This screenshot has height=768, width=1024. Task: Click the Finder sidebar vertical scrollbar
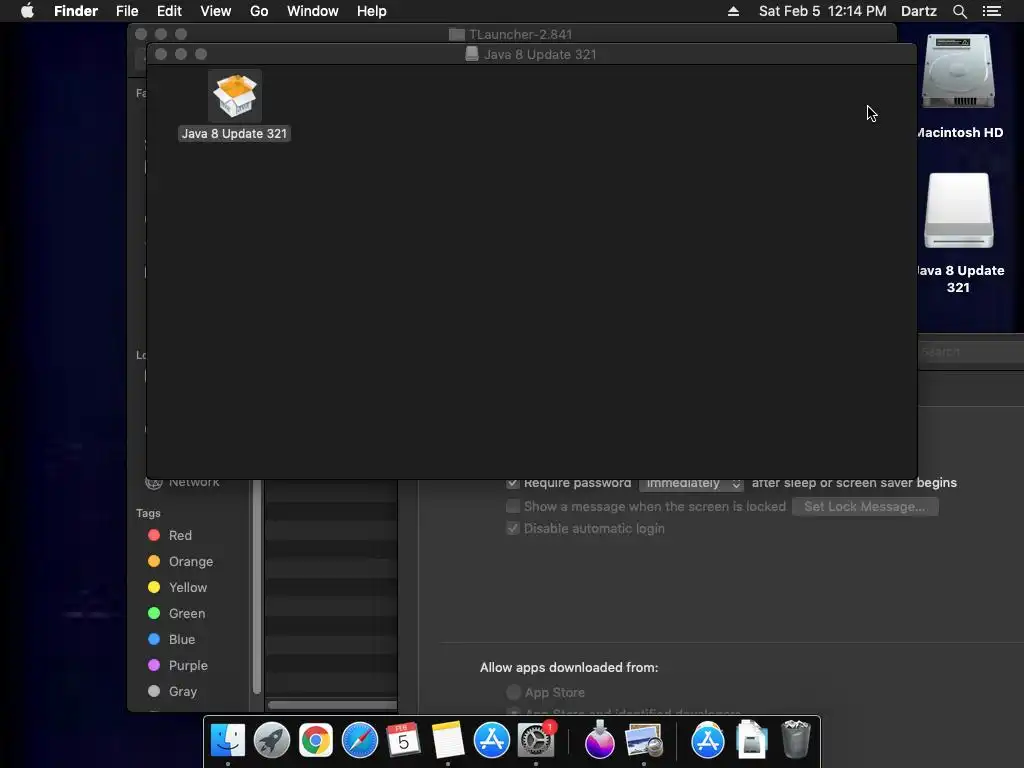coord(257,586)
